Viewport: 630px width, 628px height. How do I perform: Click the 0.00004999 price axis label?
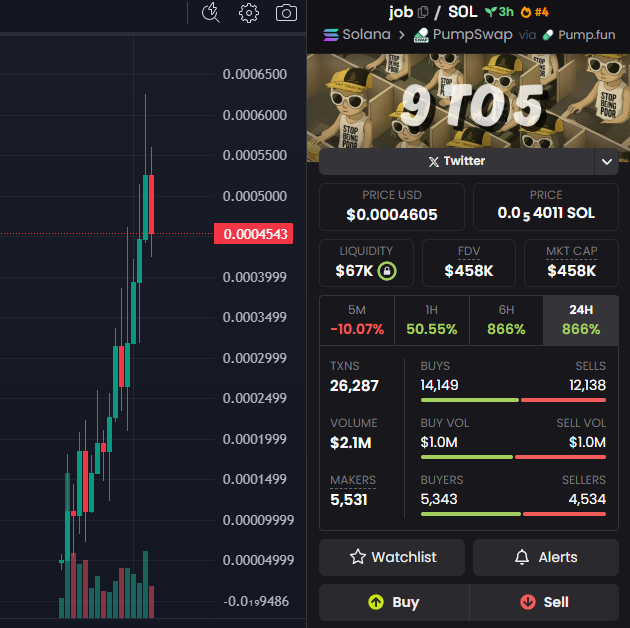258,560
